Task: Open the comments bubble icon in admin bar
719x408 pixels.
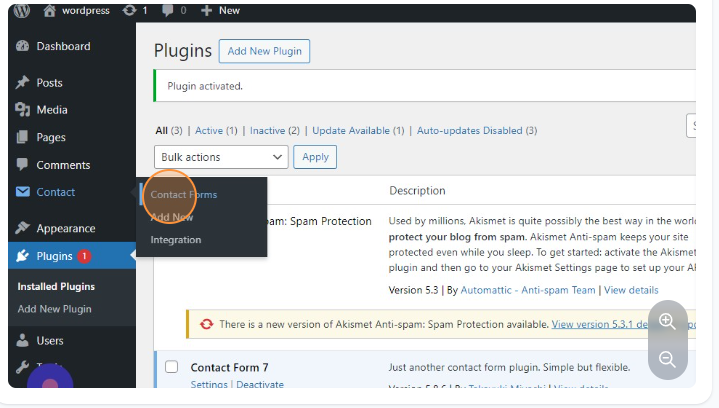Action: tap(167, 11)
